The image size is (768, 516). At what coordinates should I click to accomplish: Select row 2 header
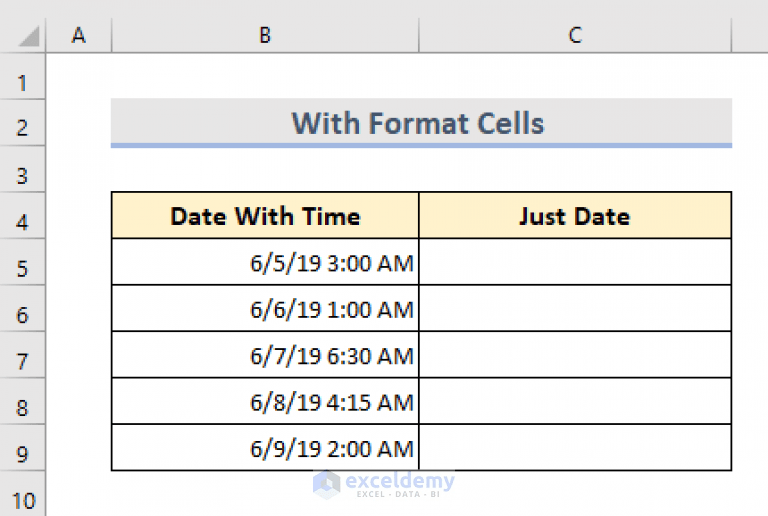[x=23, y=123]
